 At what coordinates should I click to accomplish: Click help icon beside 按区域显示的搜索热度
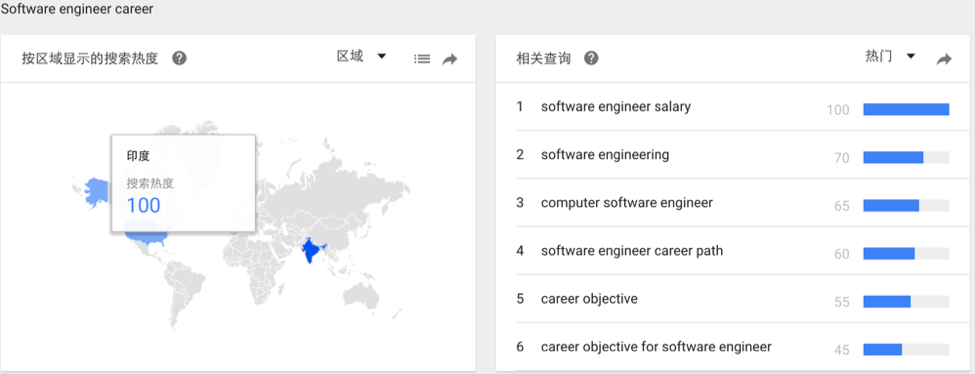(180, 58)
